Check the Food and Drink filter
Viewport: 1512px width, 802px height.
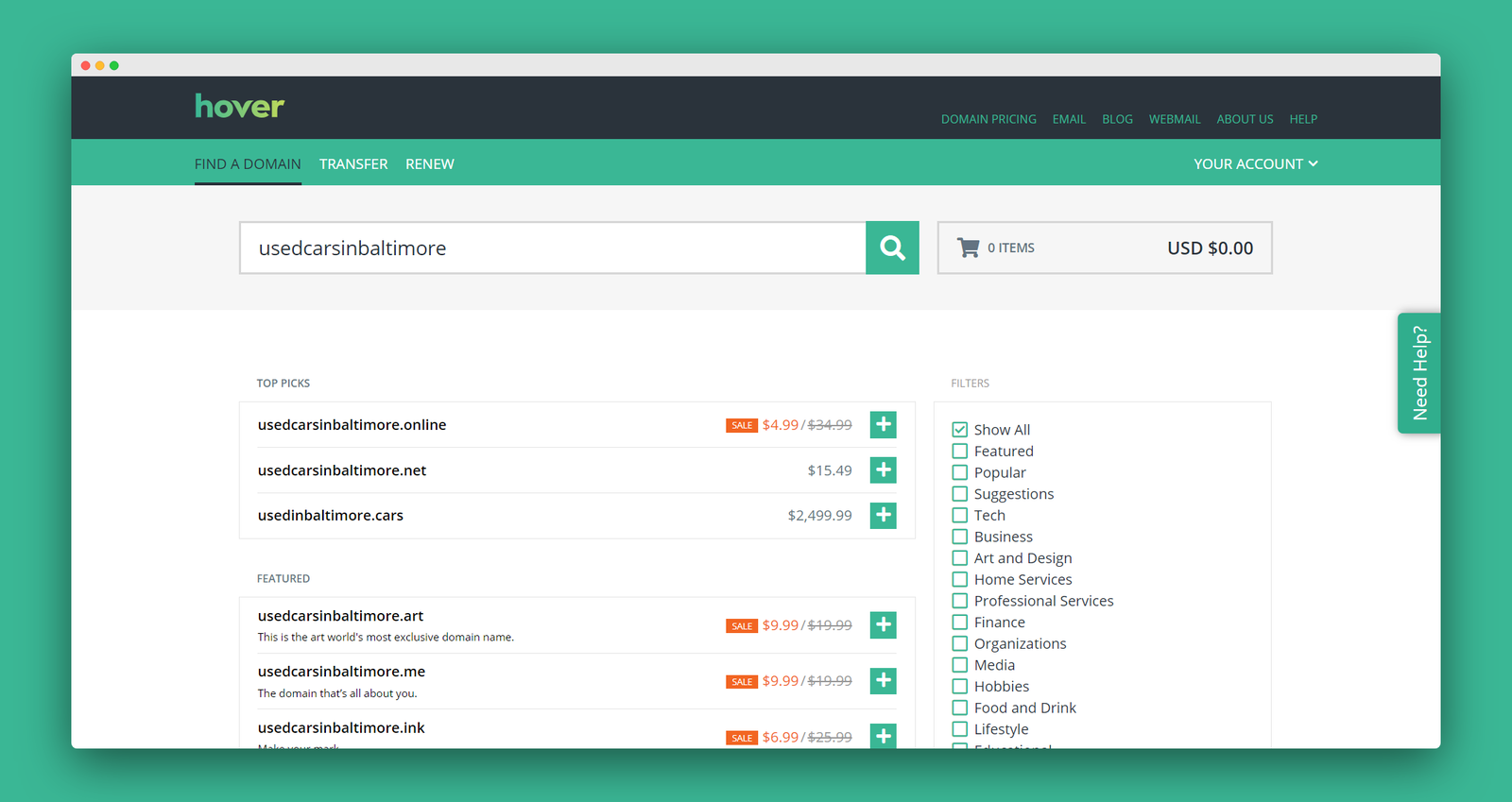tap(960, 708)
